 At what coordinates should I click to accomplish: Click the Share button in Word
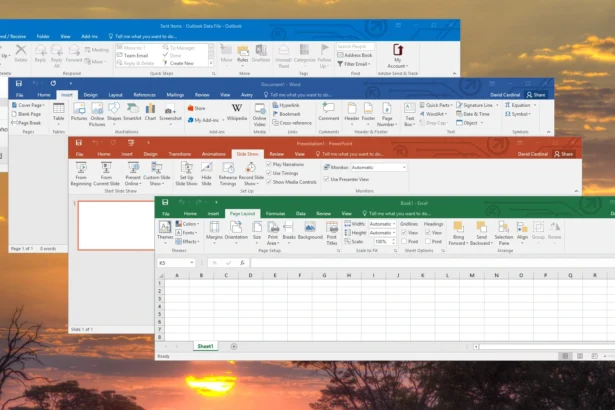point(536,95)
